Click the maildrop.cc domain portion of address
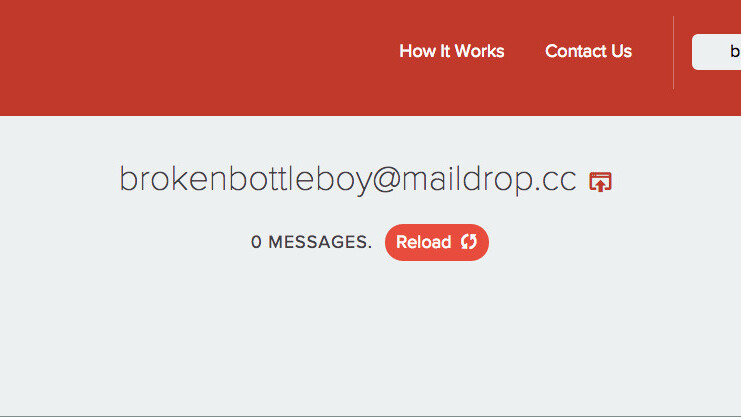Viewport: 741px width, 417px height. coord(489,179)
